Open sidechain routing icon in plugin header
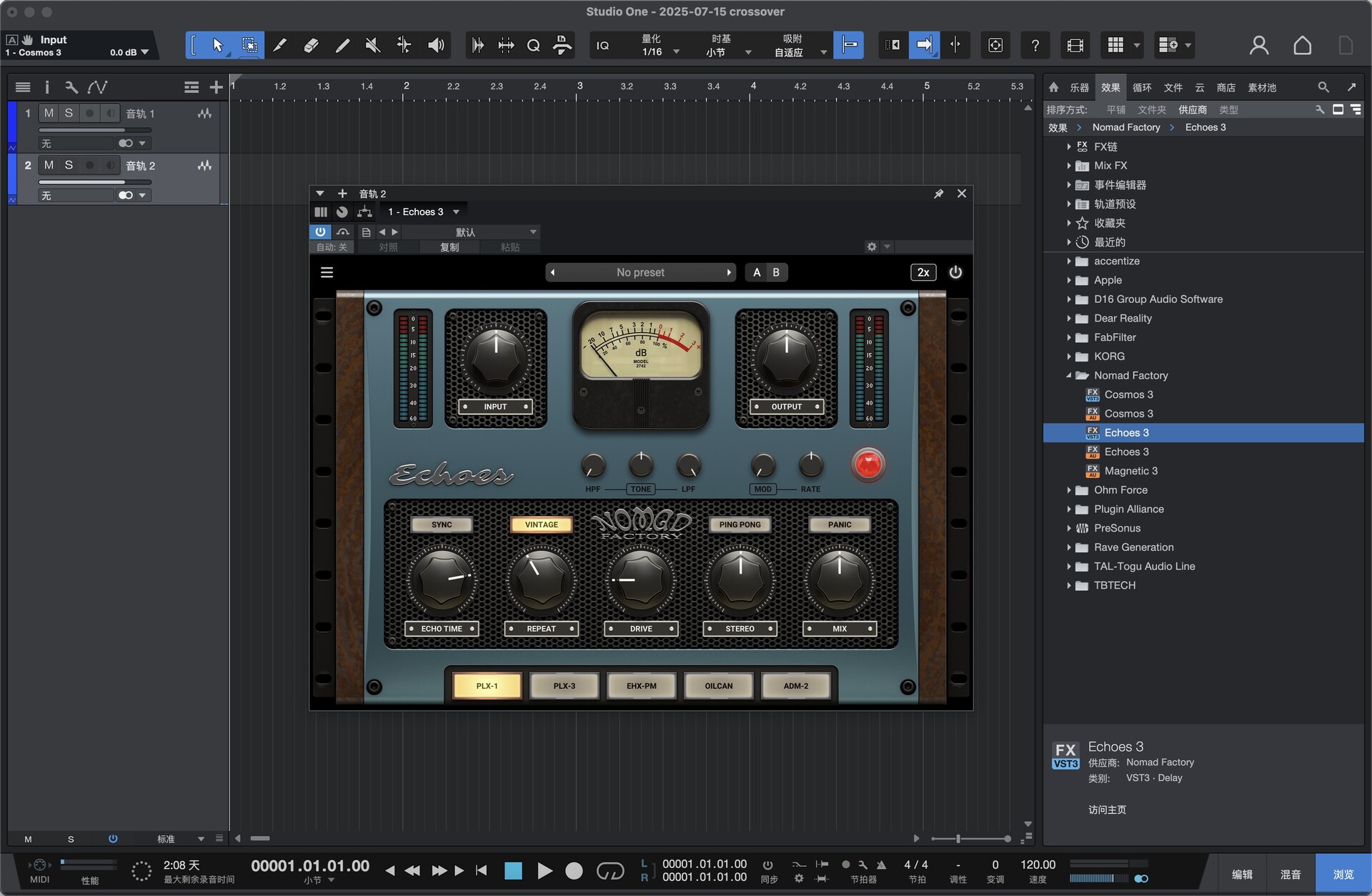The width and height of the screenshot is (1372, 896). click(x=364, y=211)
